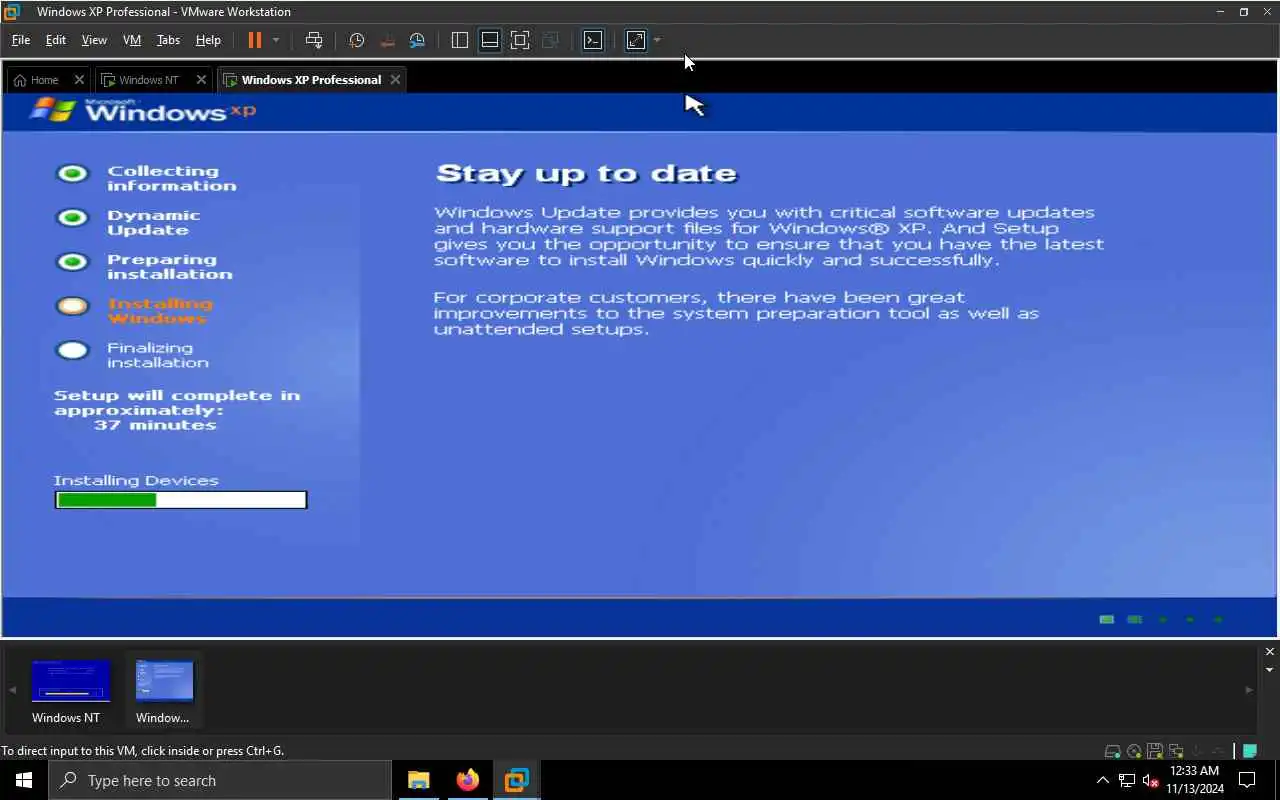This screenshot has height=800, width=1280.
Task: Pause the virtual machine with the orange button
Action: pyautogui.click(x=254, y=40)
